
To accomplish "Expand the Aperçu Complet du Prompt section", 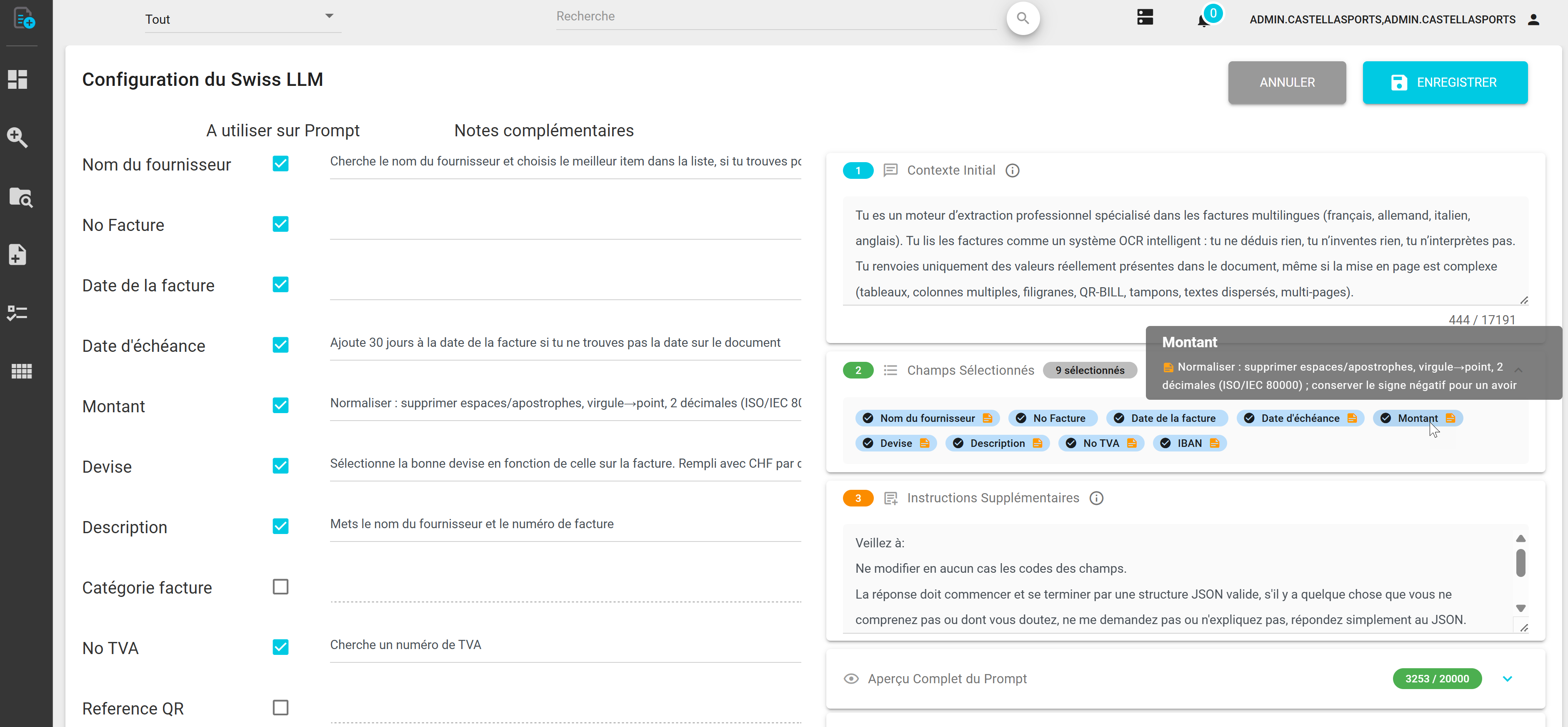I will click(1507, 678).
